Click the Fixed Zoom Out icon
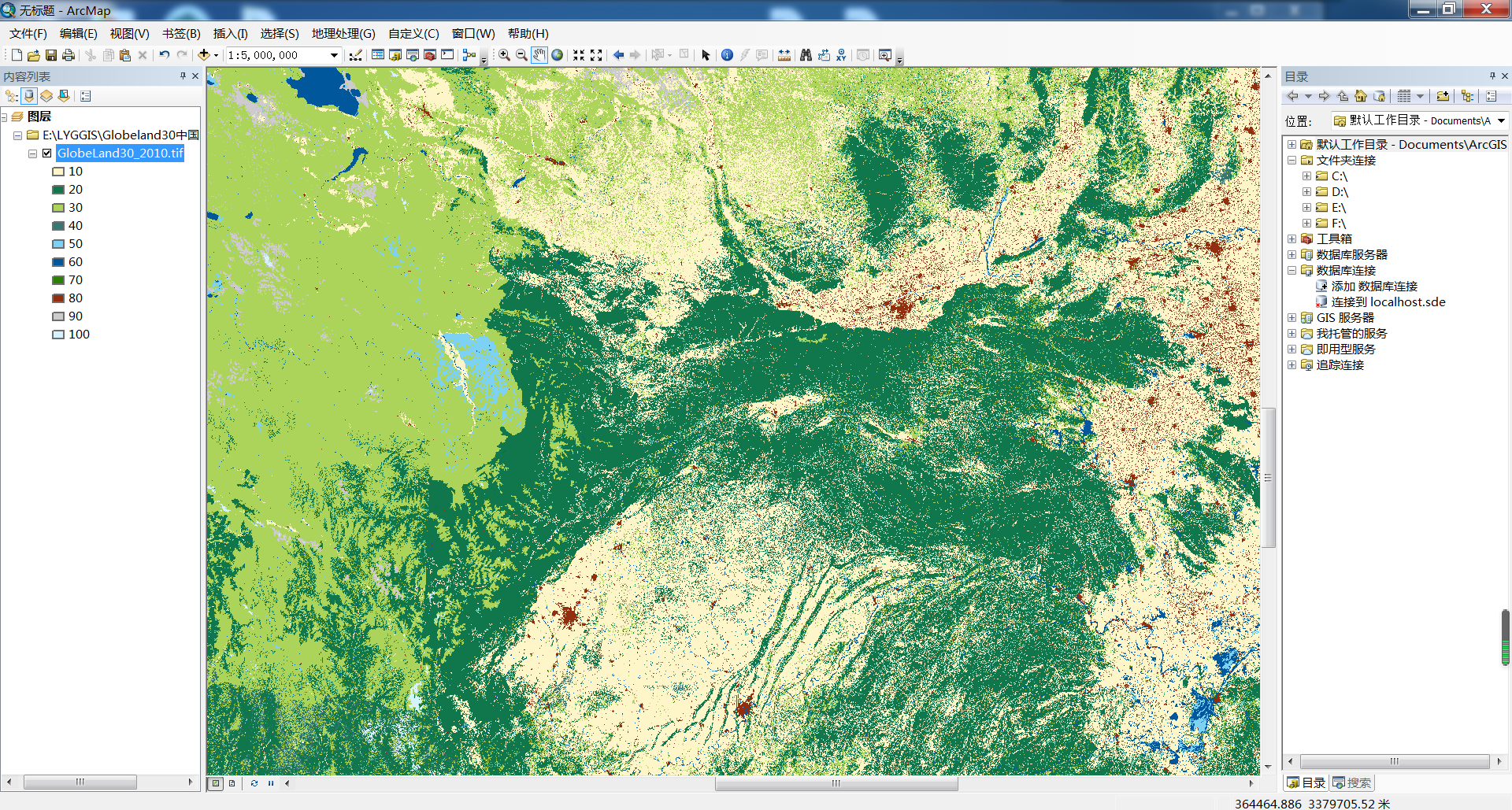1512x810 pixels. [596, 55]
